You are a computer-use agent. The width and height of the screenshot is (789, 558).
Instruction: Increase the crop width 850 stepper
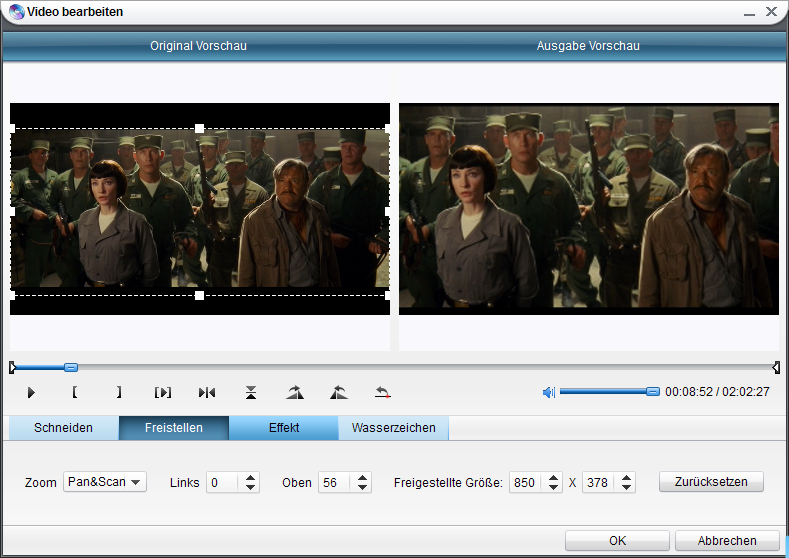point(553,477)
